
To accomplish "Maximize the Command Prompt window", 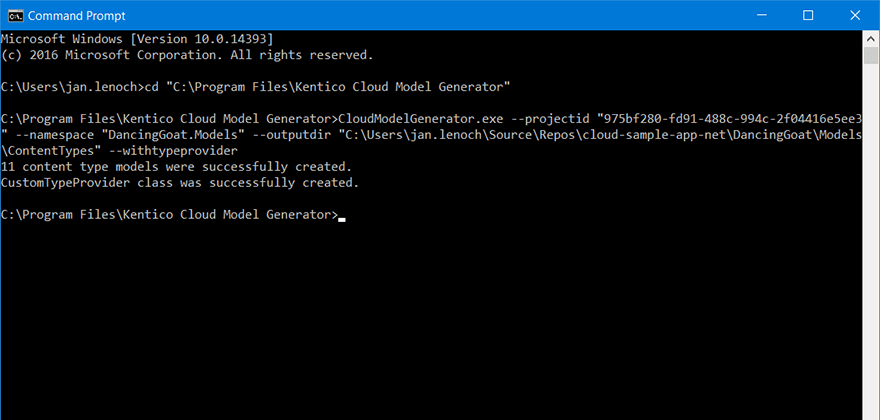I will coord(808,16).
